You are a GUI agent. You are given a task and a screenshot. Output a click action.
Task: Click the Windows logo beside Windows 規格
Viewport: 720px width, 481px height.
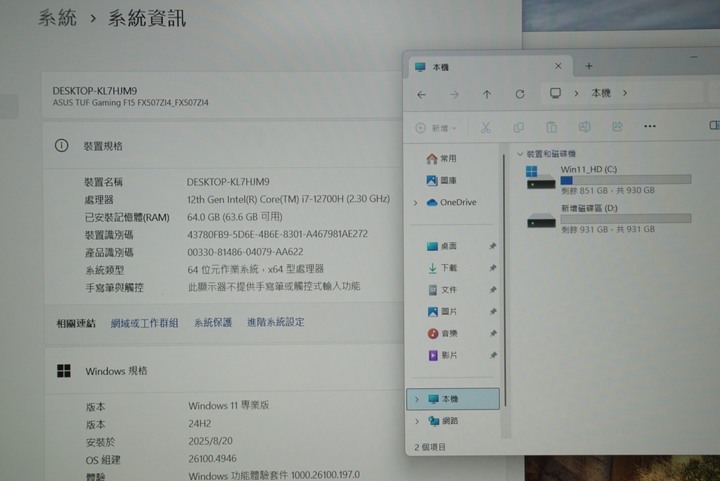click(64, 371)
